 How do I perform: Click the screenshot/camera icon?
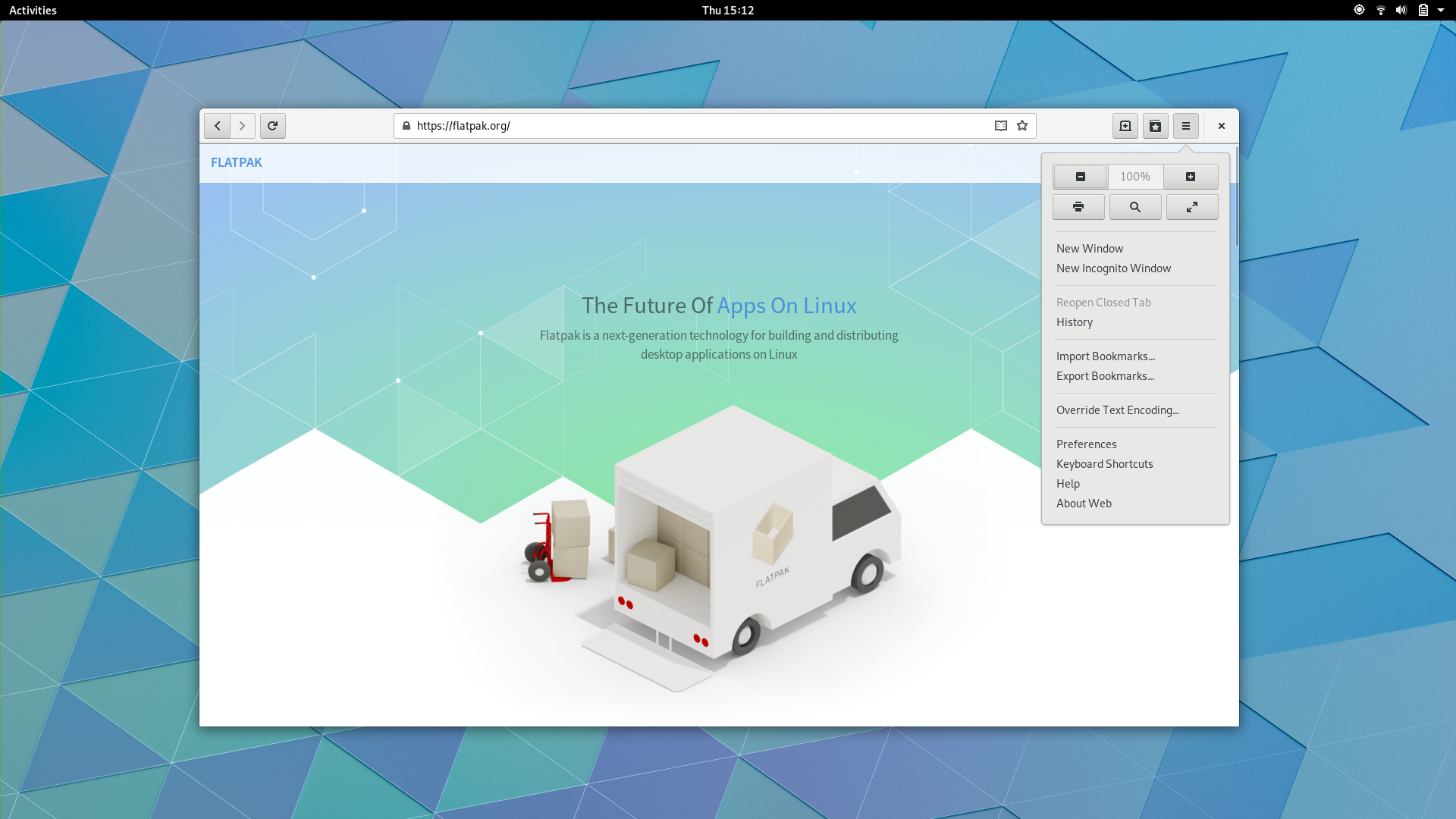pyautogui.click(x=1125, y=125)
